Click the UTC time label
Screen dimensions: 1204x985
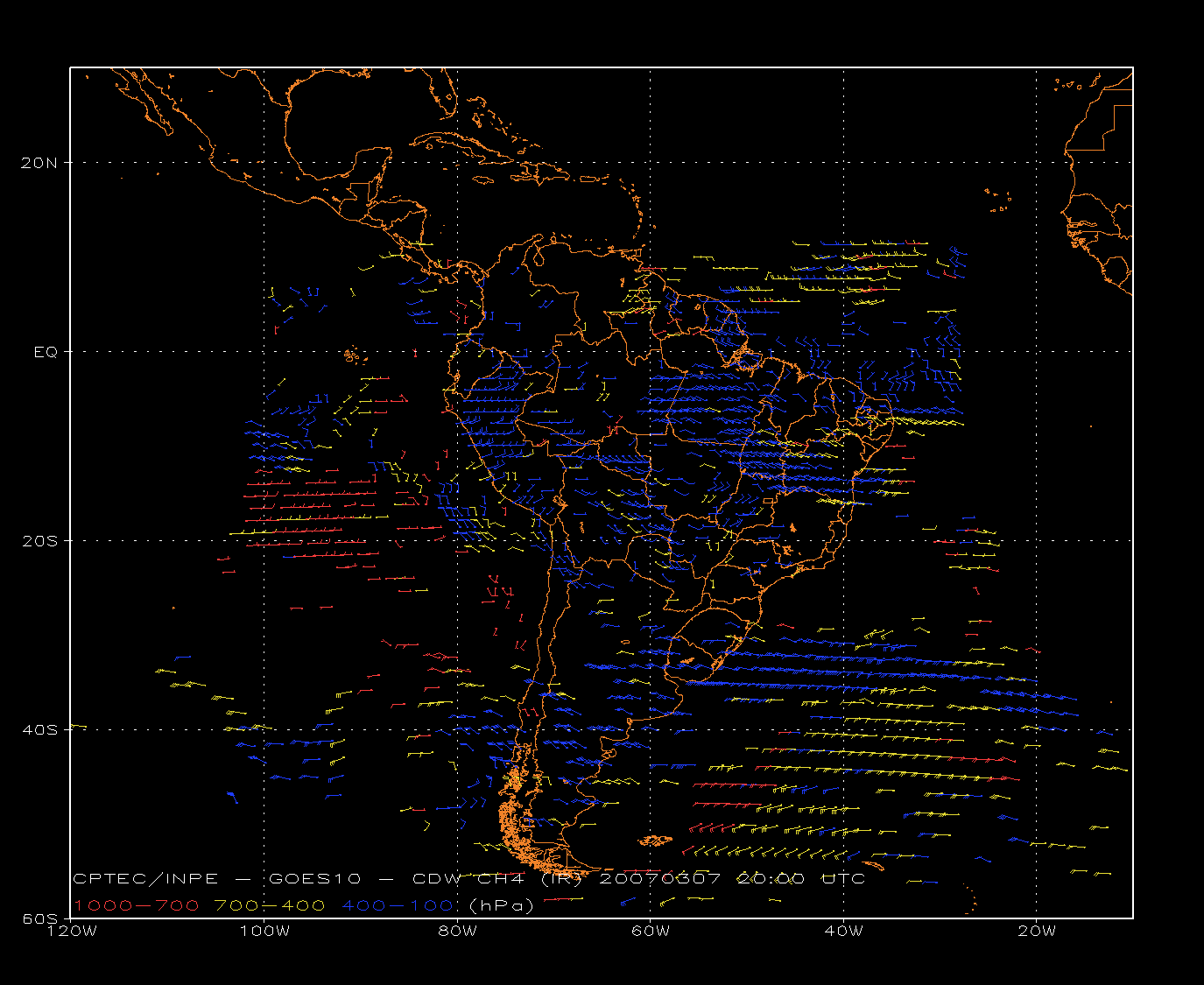[x=845, y=879]
